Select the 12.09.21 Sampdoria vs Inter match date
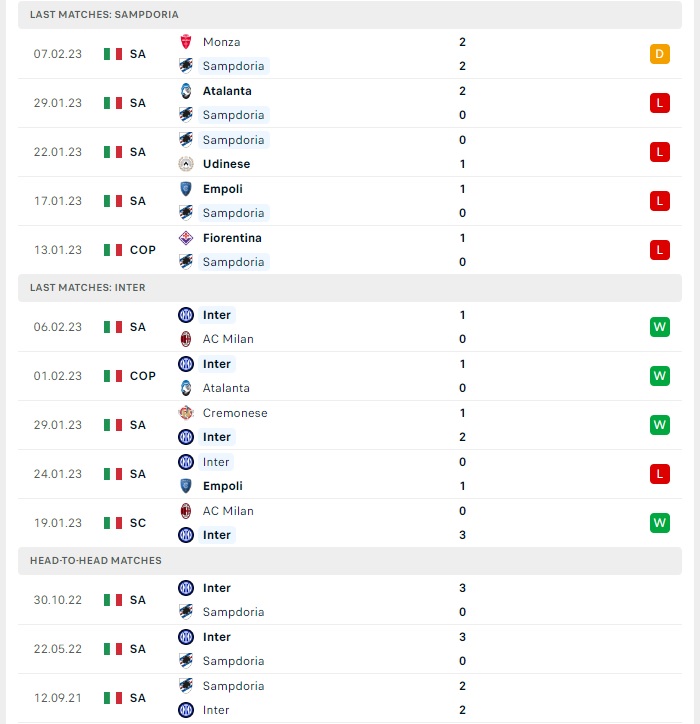The height and width of the screenshot is (724, 700). pyautogui.click(x=58, y=698)
